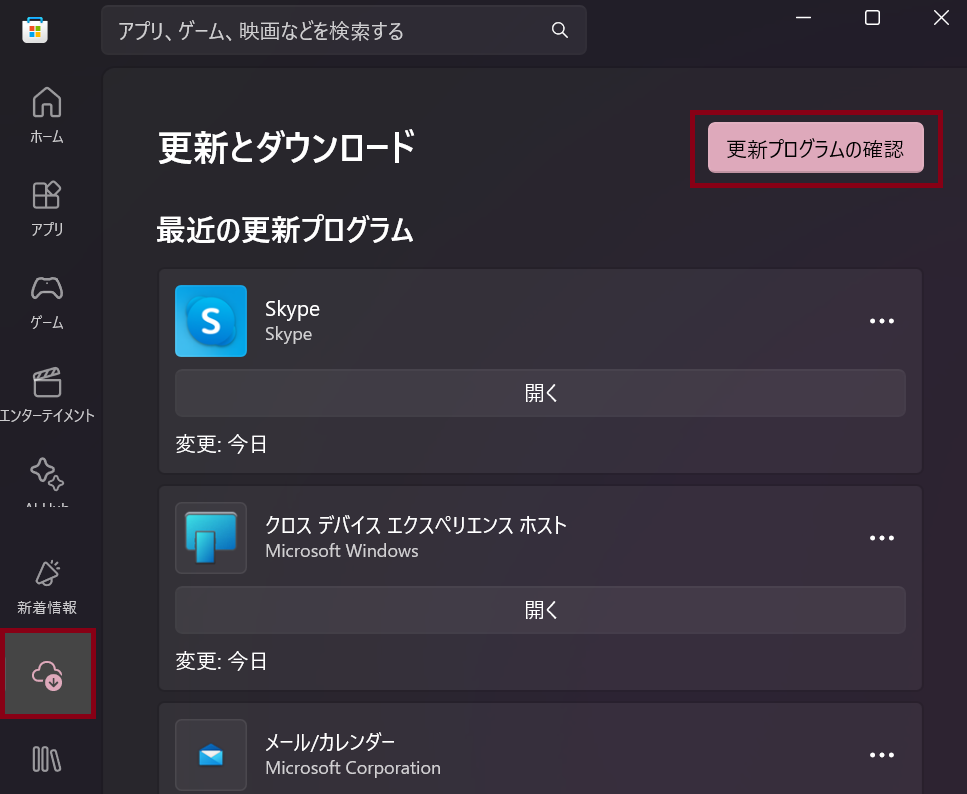The image size is (967, 794).
Task: Click the クロス デバイス エクスペリエンス ホスト icon
Action: point(211,538)
